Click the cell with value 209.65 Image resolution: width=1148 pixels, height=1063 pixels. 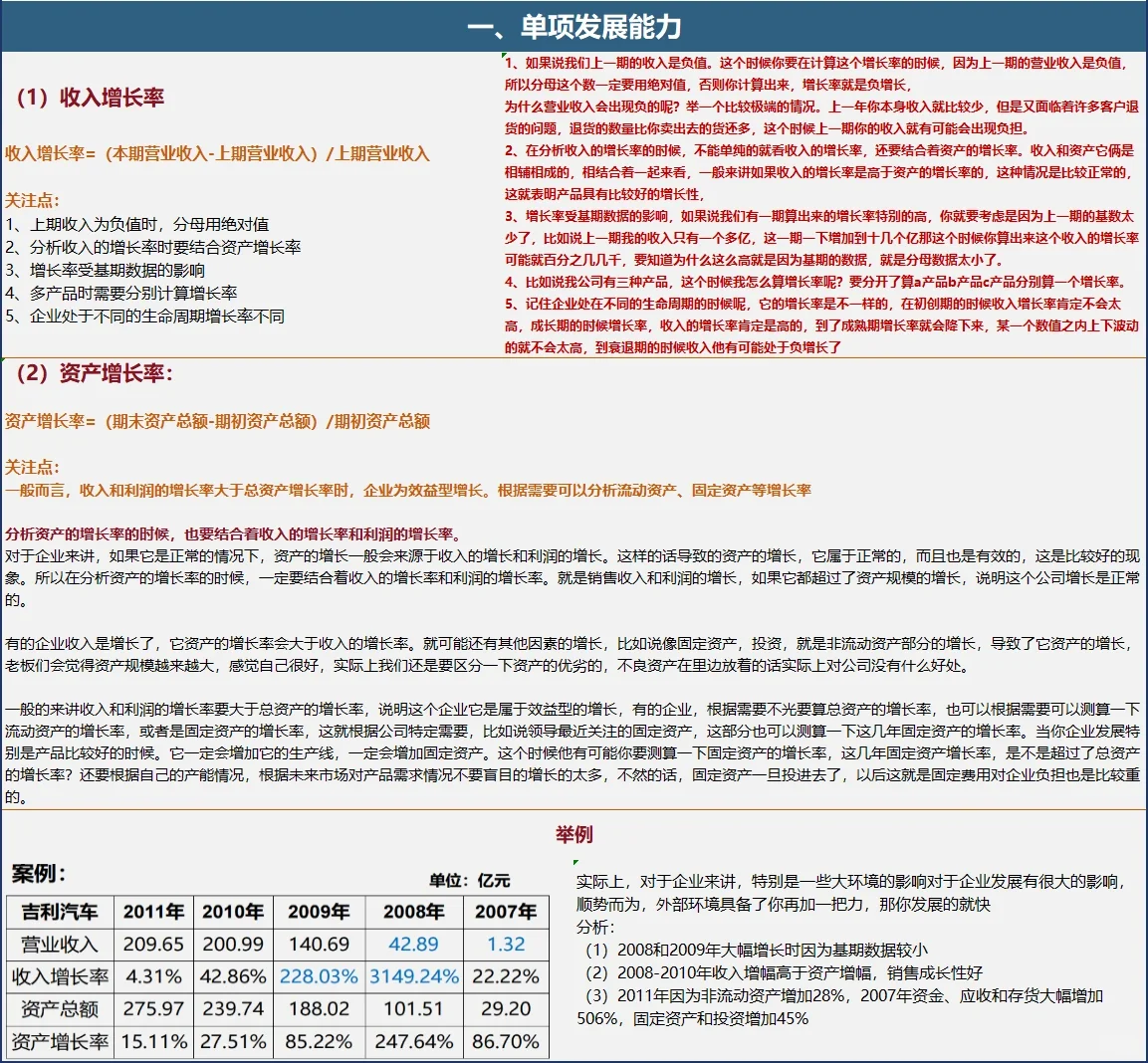pos(153,945)
